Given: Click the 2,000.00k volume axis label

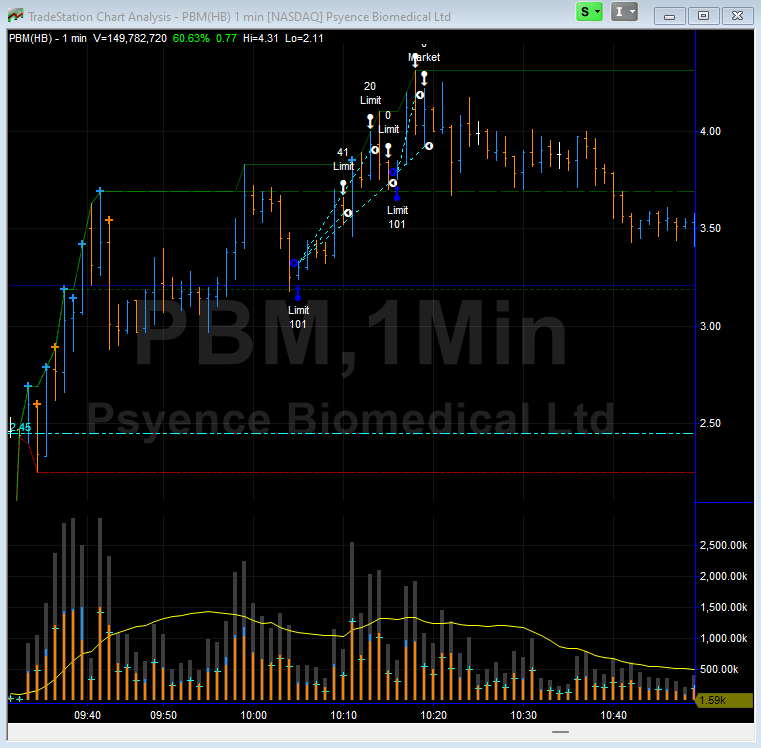Looking at the screenshot, I should 723,576.
